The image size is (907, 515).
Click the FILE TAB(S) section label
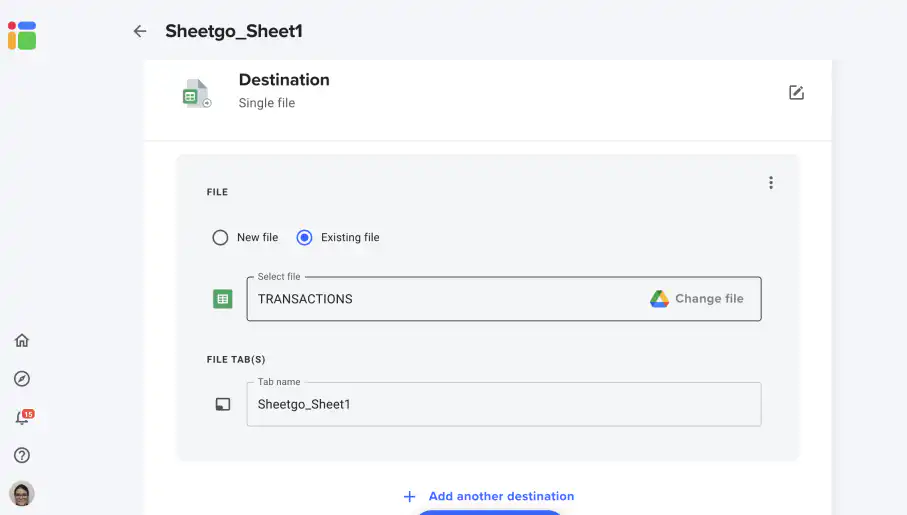tap(236, 359)
